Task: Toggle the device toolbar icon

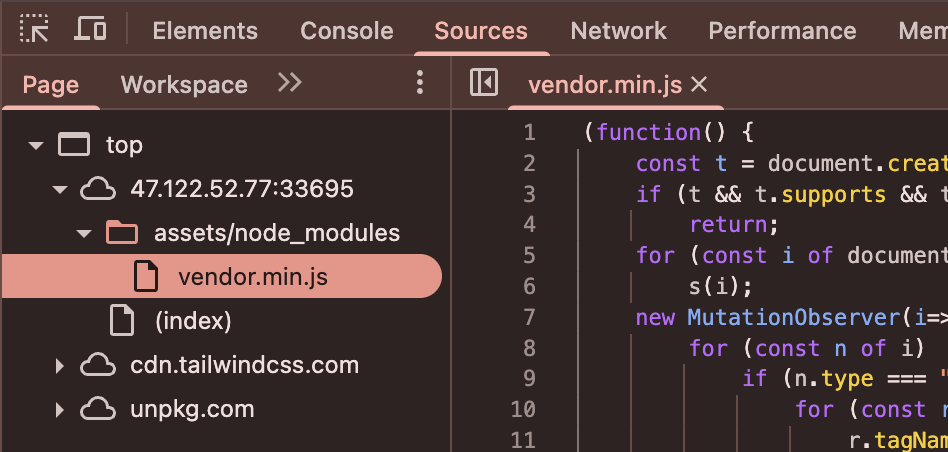Action: coord(90,29)
